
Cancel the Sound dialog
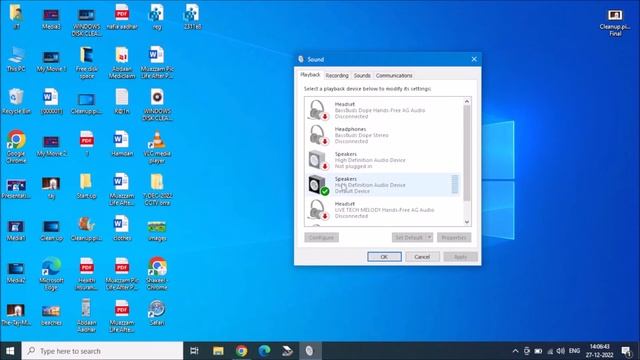coord(422,257)
